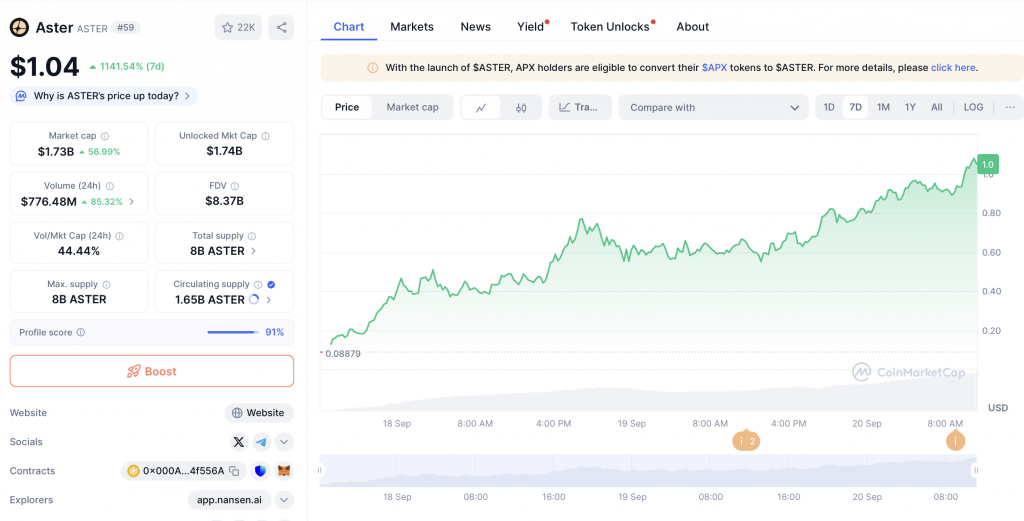This screenshot has width=1024, height=521.
Task: Add token to MetaMask fox icon
Action: tap(284, 471)
